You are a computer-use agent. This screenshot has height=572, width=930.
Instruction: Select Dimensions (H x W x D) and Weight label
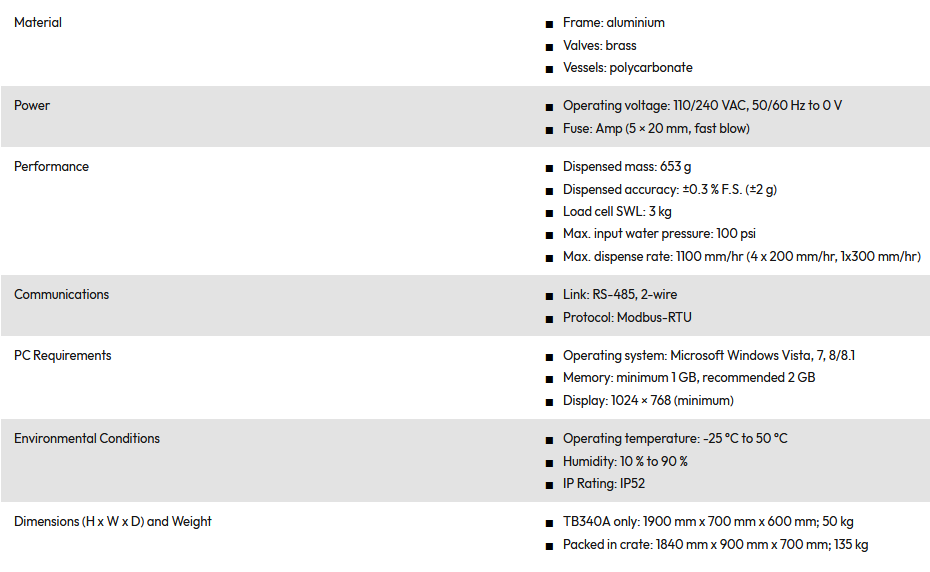point(113,522)
